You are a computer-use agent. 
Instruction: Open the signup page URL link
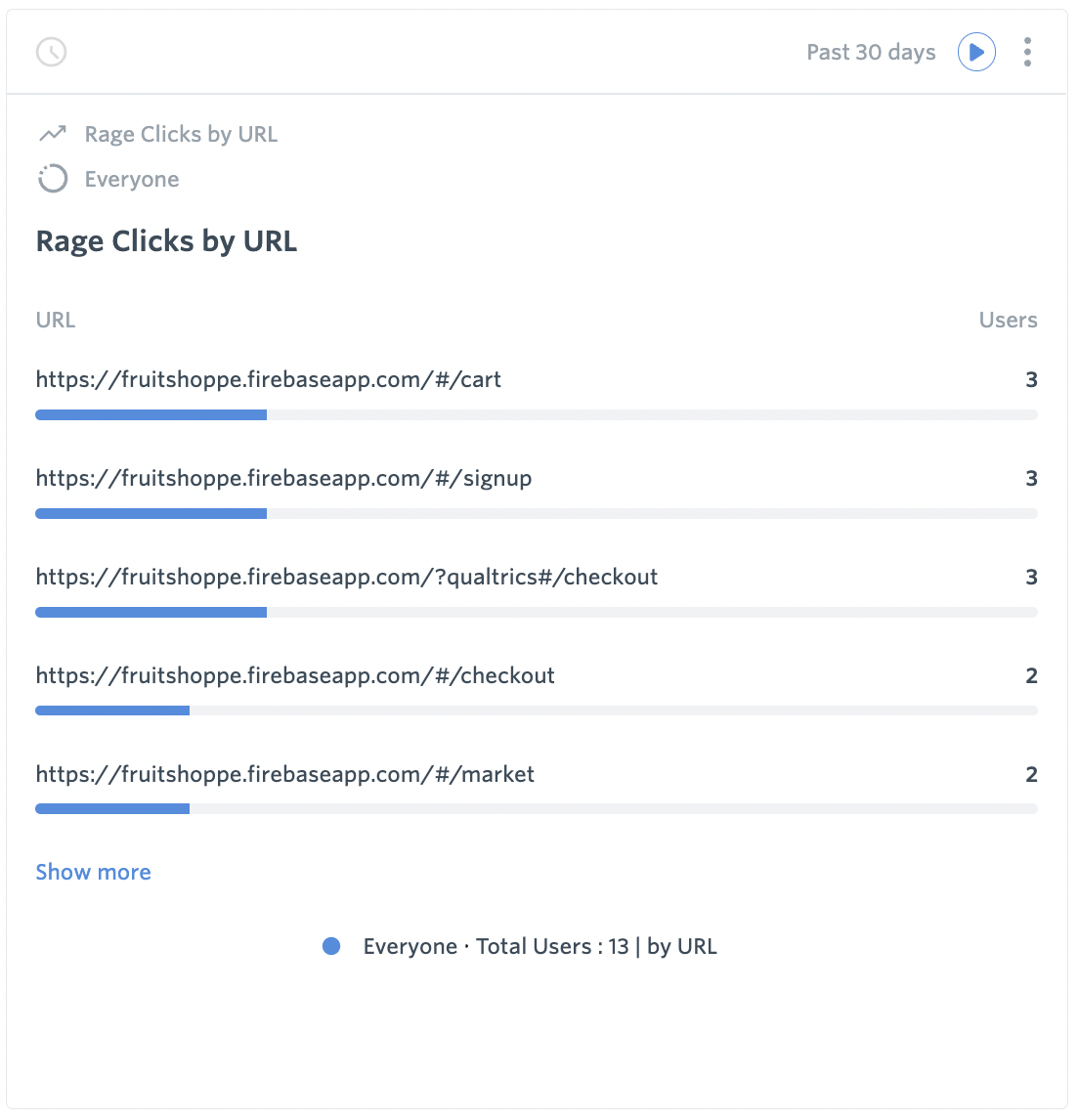(283, 478)
